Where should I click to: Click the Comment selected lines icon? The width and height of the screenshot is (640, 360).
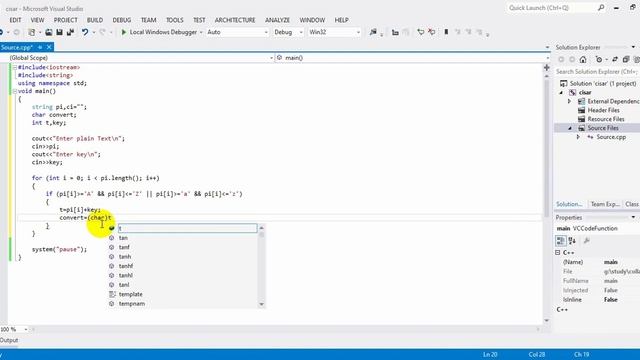[x=420, y=32]
